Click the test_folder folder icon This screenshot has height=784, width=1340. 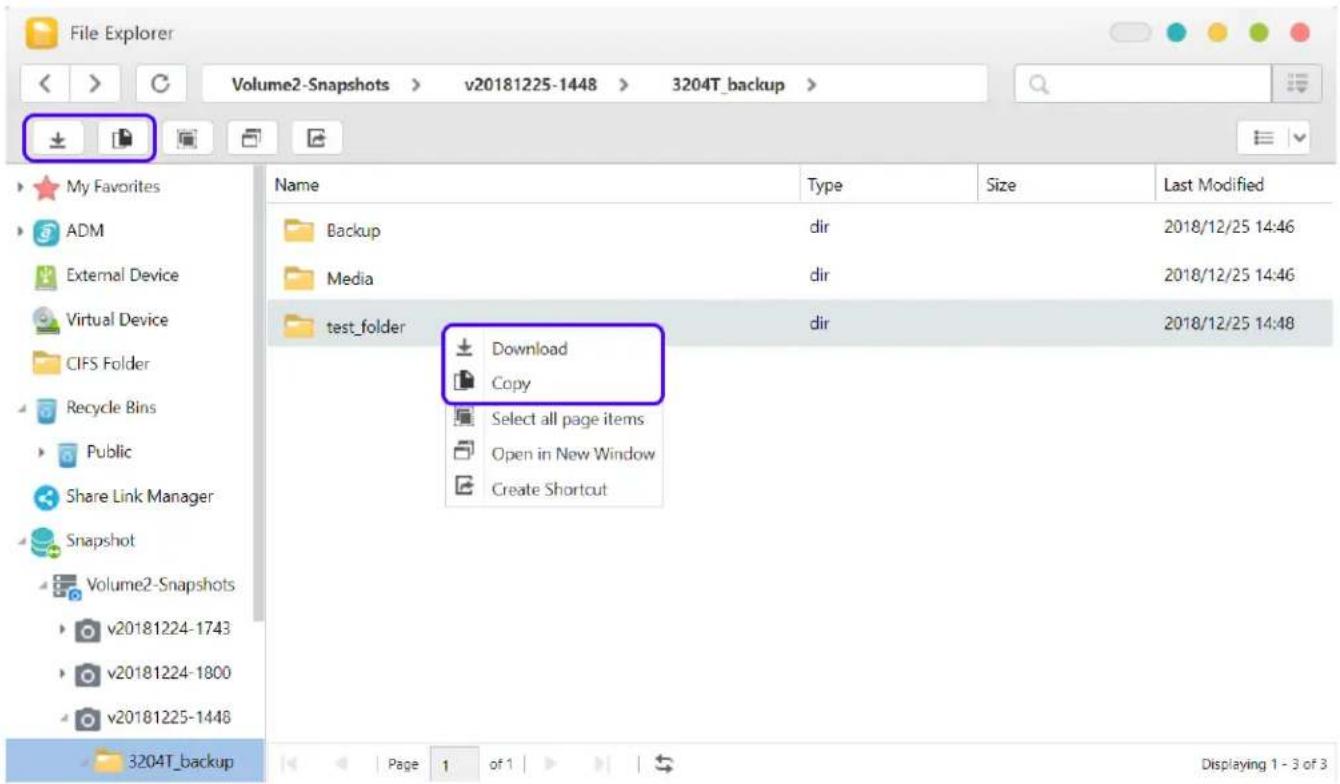(298, 326)
